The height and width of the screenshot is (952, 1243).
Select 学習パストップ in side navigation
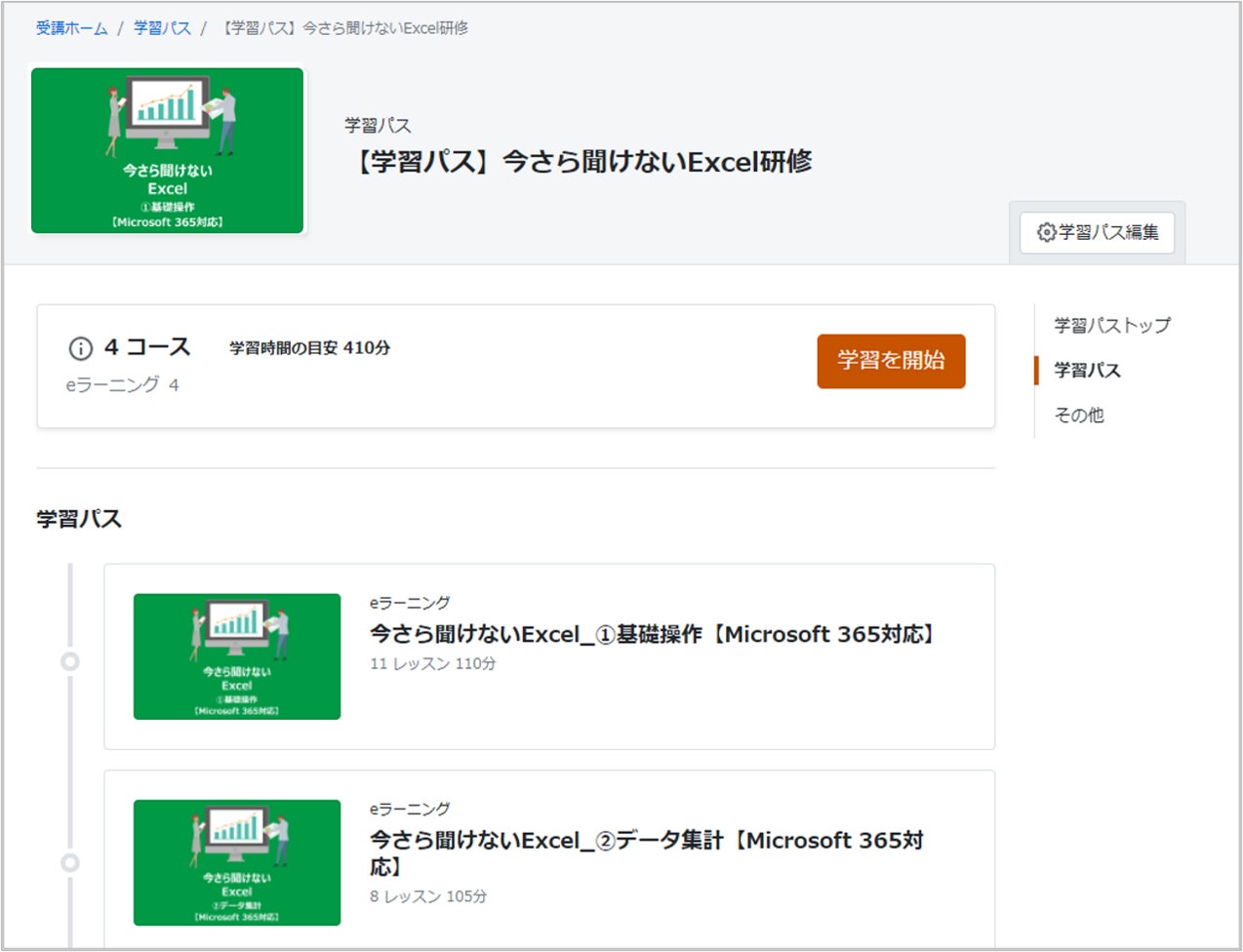pos(1112,325)
